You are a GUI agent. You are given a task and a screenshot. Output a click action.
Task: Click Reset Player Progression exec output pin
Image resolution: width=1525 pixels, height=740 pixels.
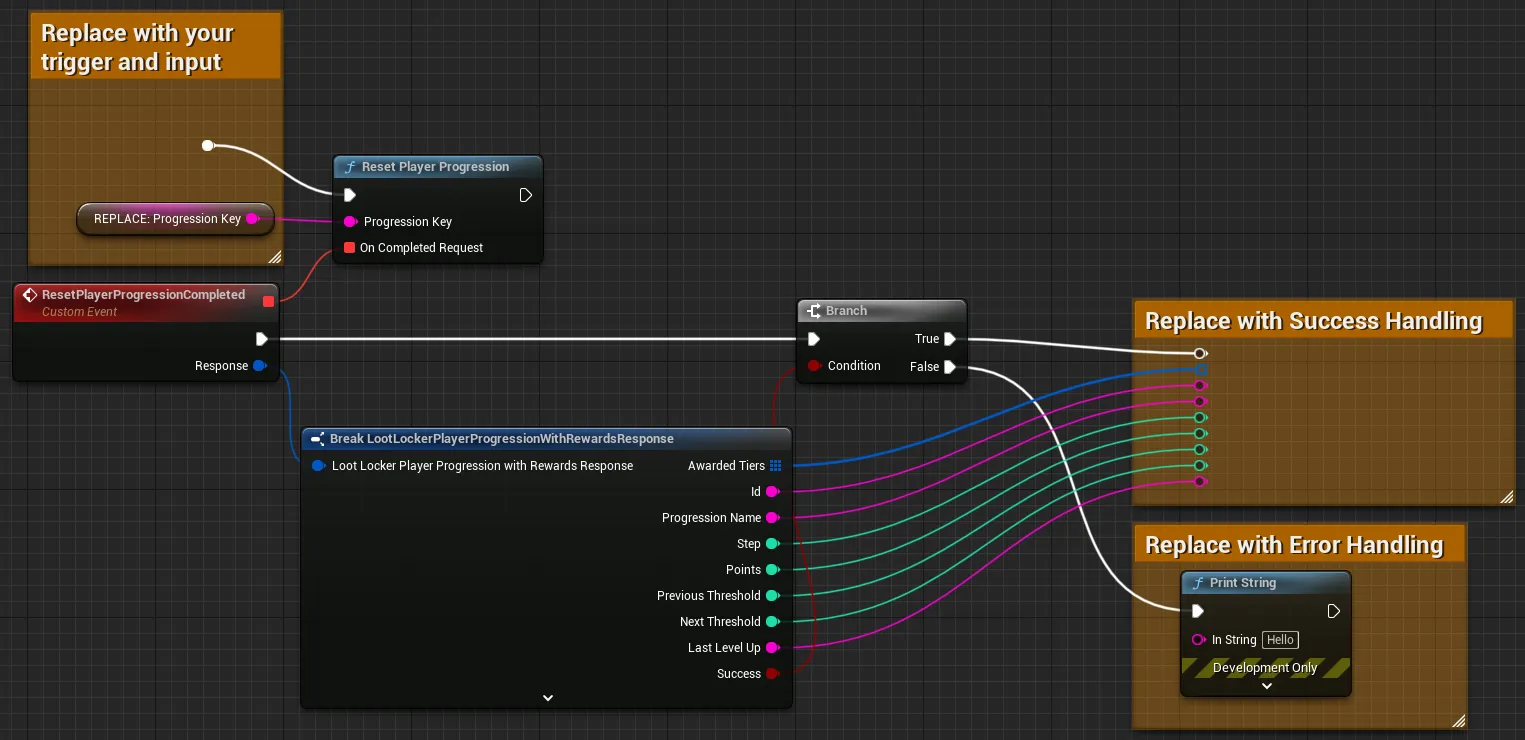point(526,195)
